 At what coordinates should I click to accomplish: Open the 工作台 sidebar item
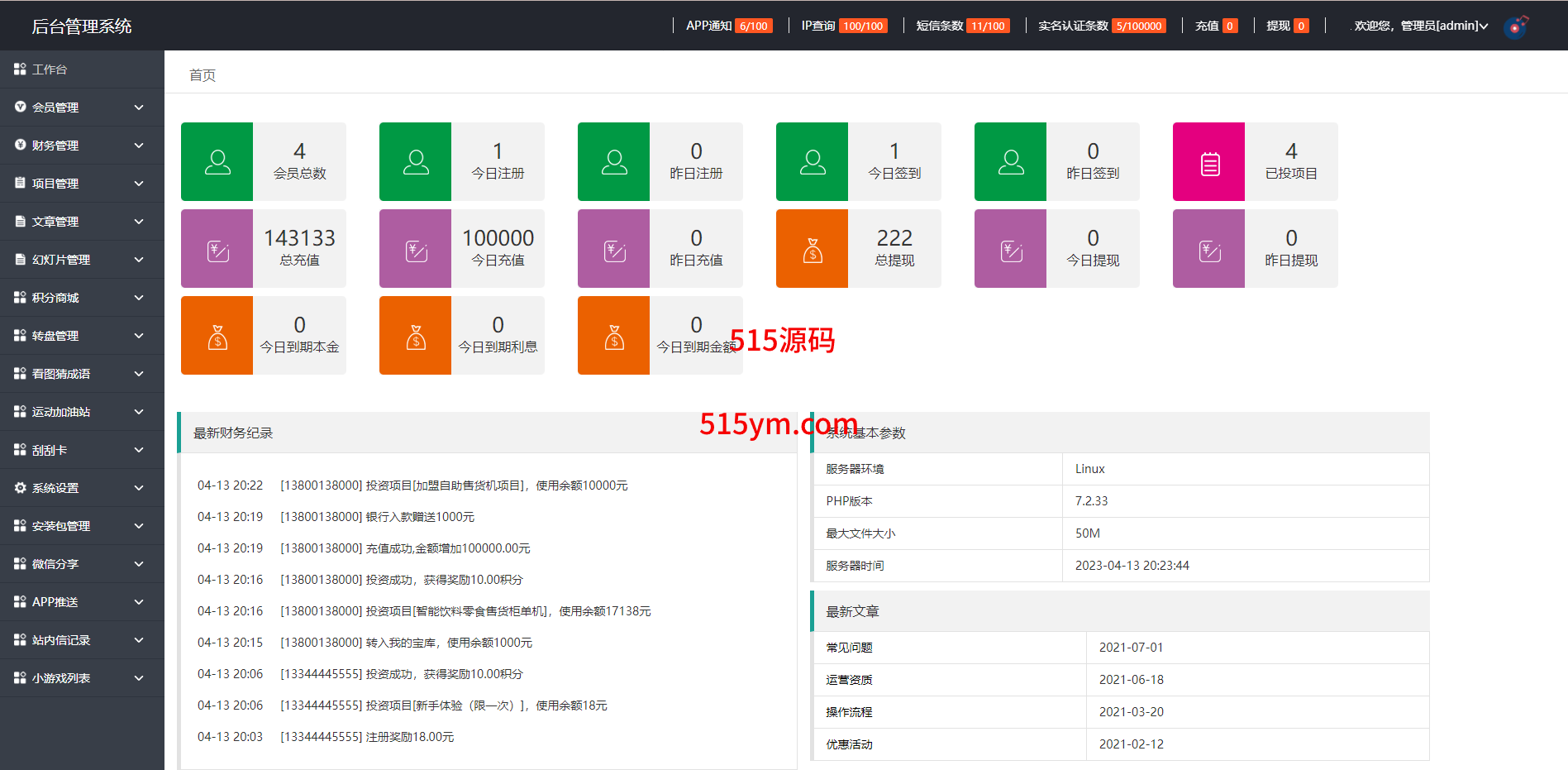pos(50,69)
